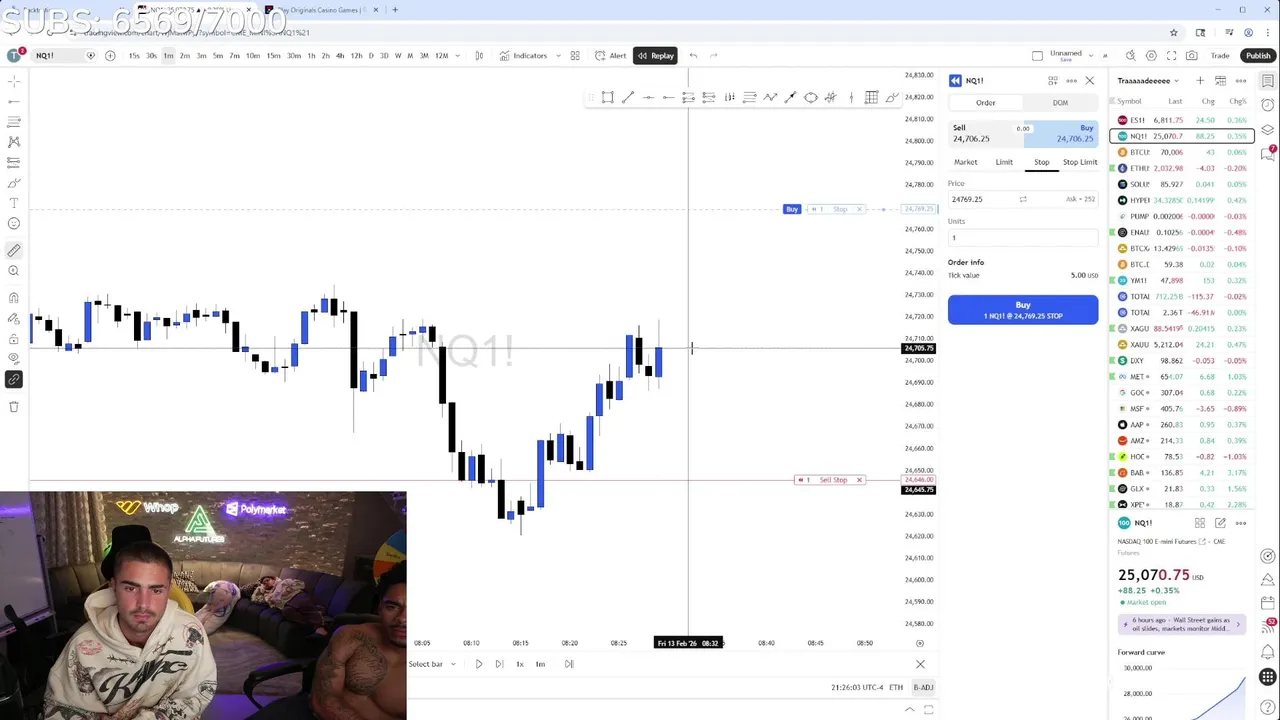This screenshot has width=1280, height=720.
Task: Open Indicator templates grid icon
Action: (x=575, y=56)
